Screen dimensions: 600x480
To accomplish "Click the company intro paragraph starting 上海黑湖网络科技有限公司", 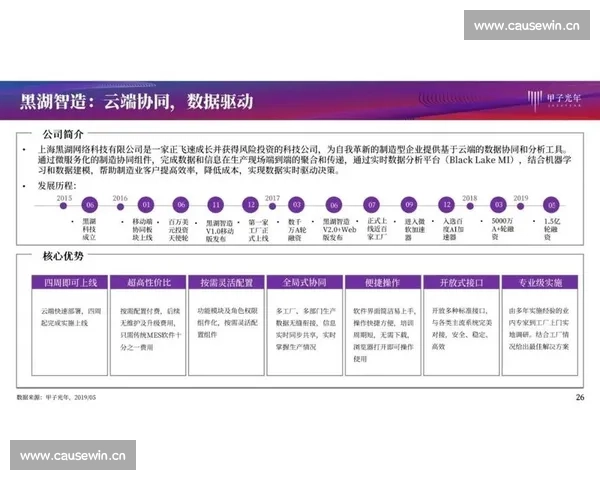I will [x=304, y=160].
